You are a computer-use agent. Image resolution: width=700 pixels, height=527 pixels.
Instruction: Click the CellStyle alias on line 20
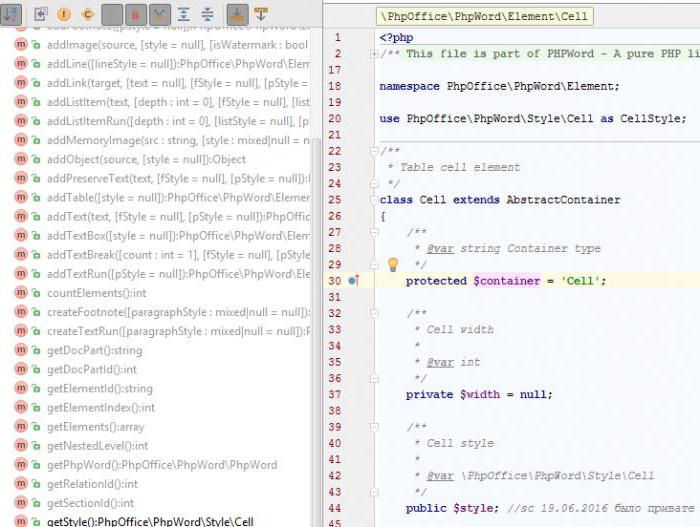[650, 118]
